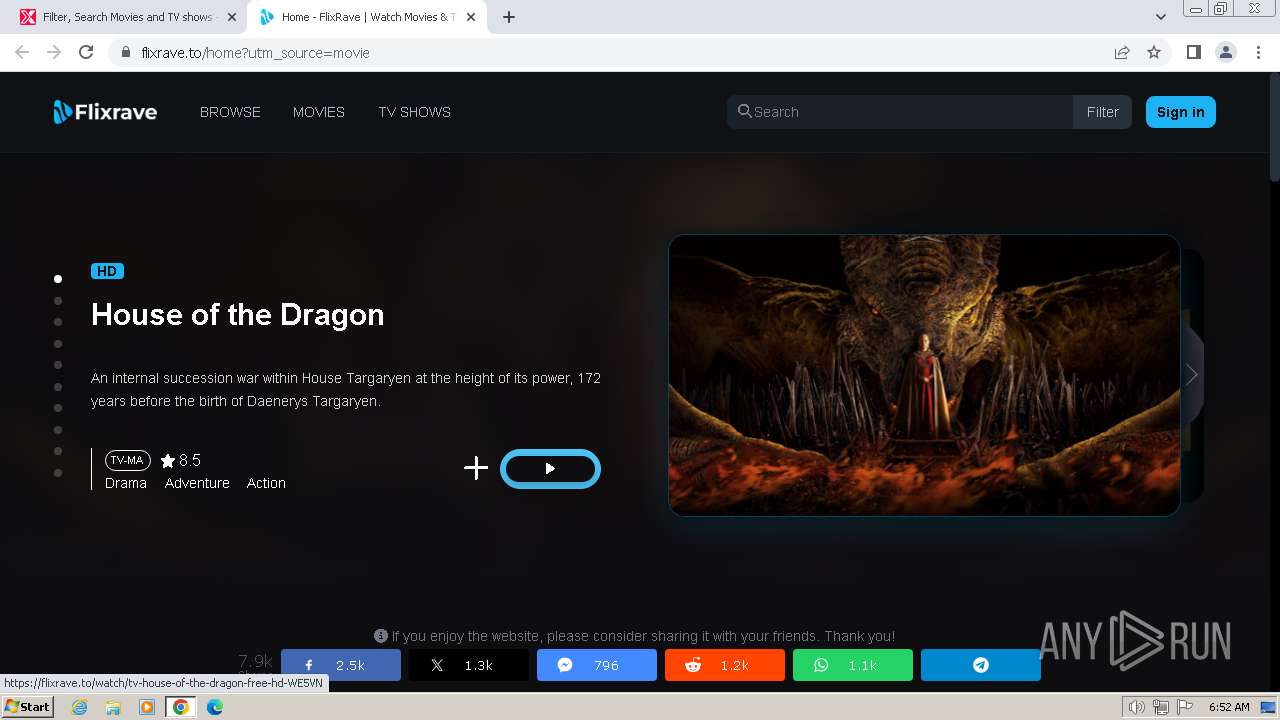This screenshot has width=1280, height=720.
Task: Open a new browser tab
Action: click(x=509, y=17)
